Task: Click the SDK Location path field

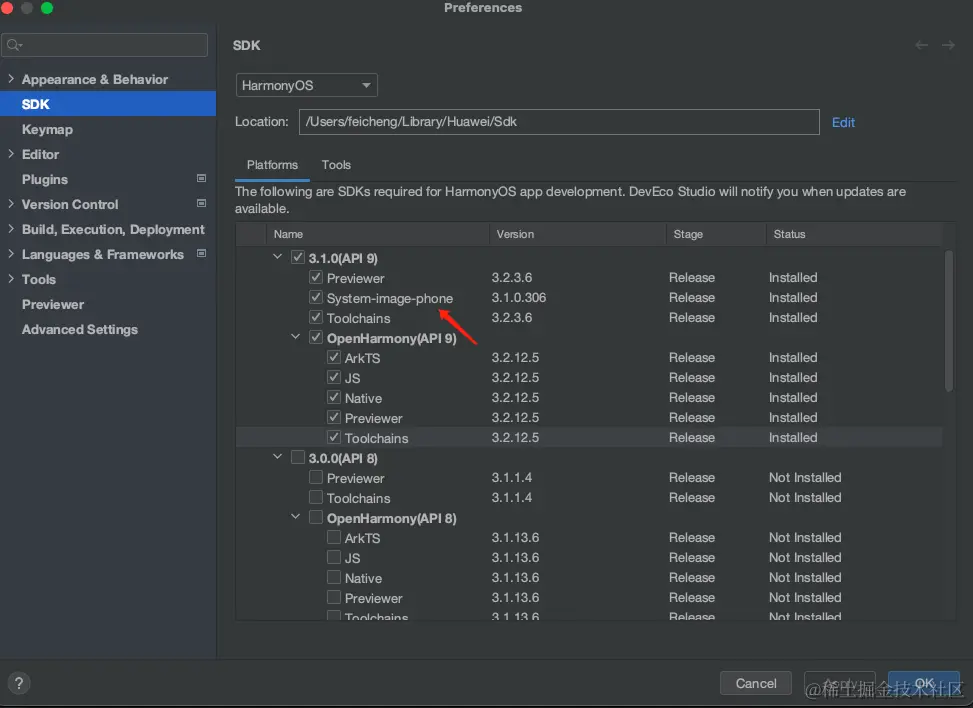Action: click(558, 122)
